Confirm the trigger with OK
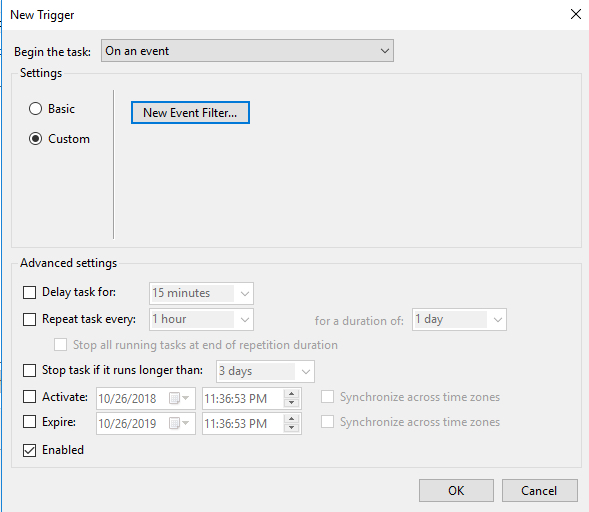Screen dimensions: 589x512 (x=456, y=490)
